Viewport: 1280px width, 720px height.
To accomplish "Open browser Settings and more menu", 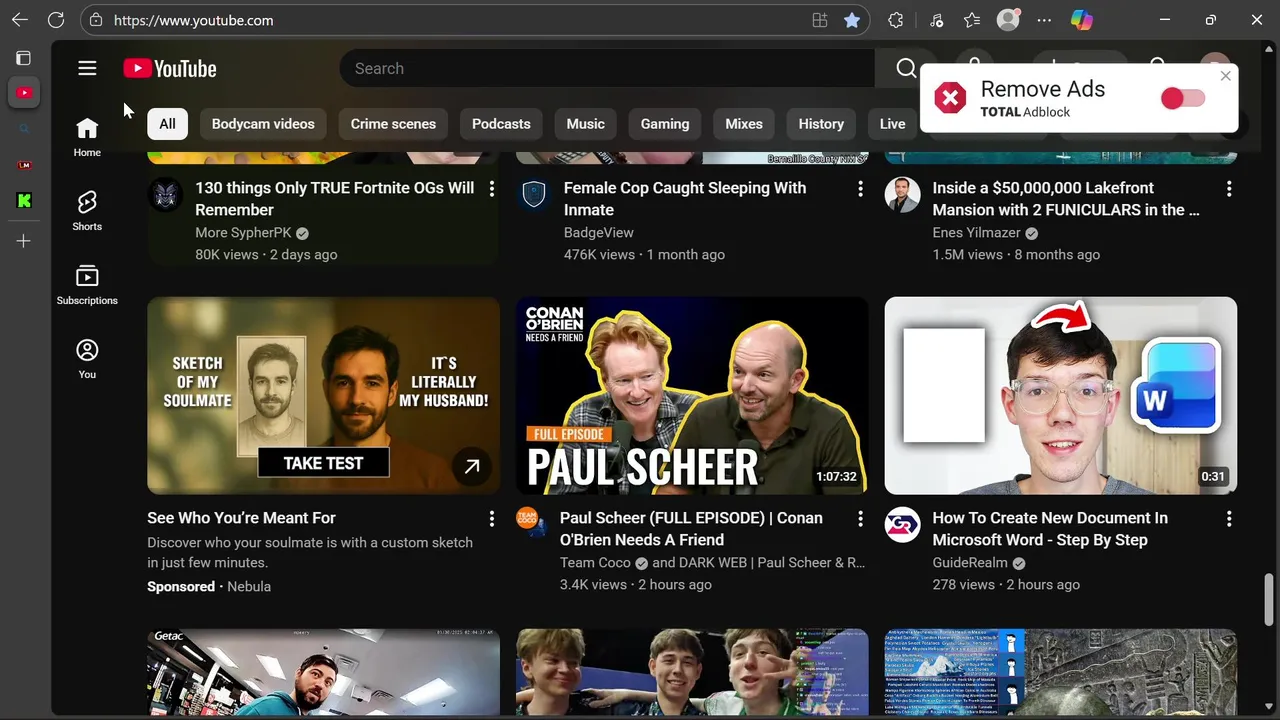I will 1044,20.
